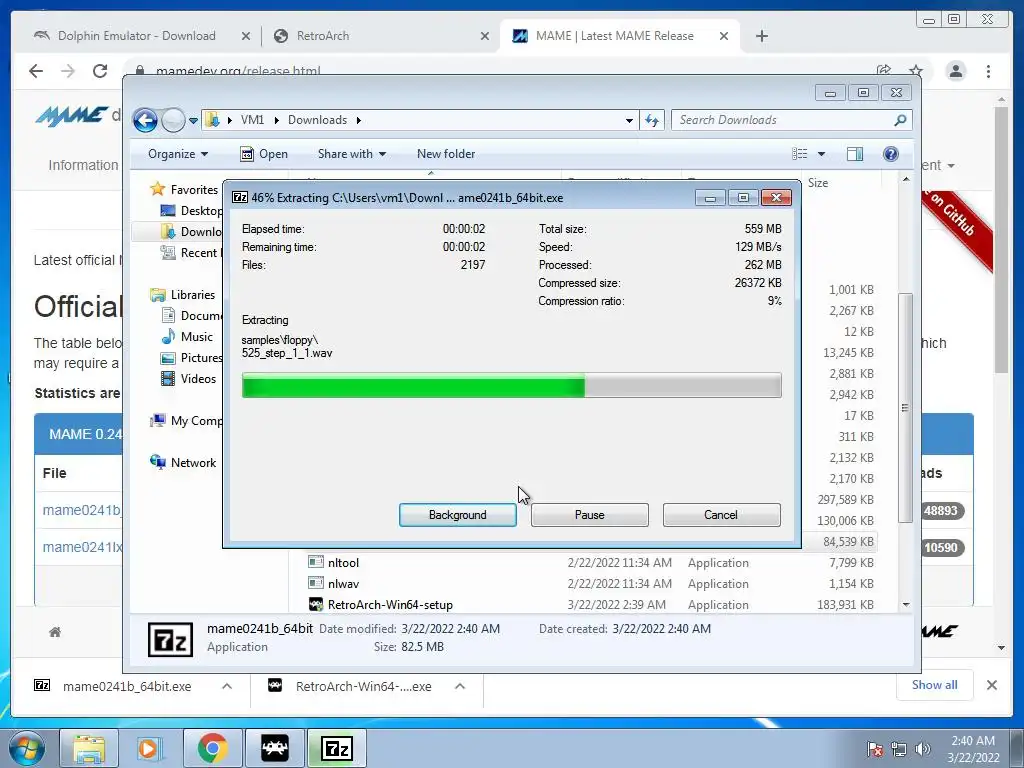
Task: Pause the 7-Zip extraction
Action: tap(589, 515)
